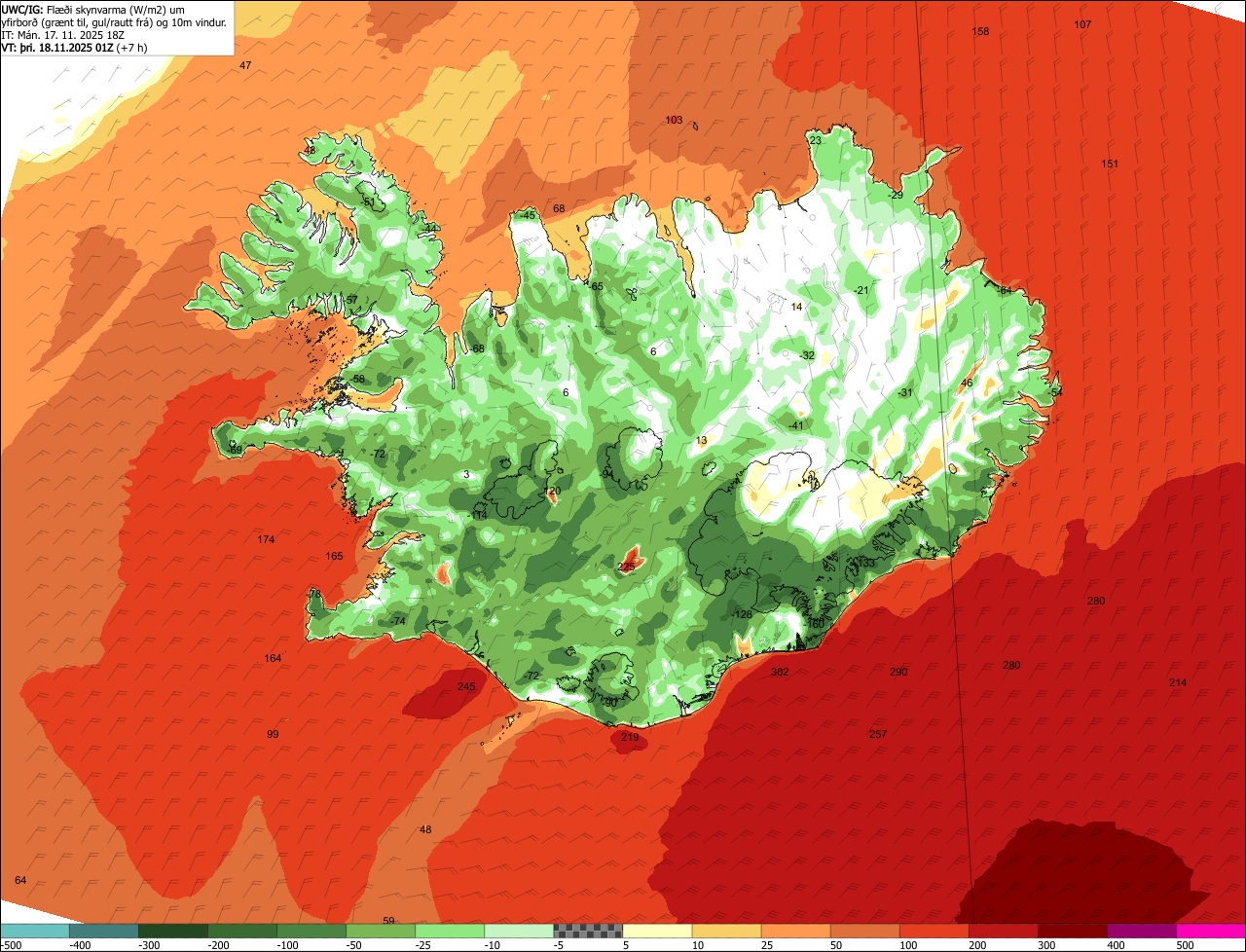Click the map value '362' off the southeast coast
1246x952 pixels.
(x=780, y=672)
